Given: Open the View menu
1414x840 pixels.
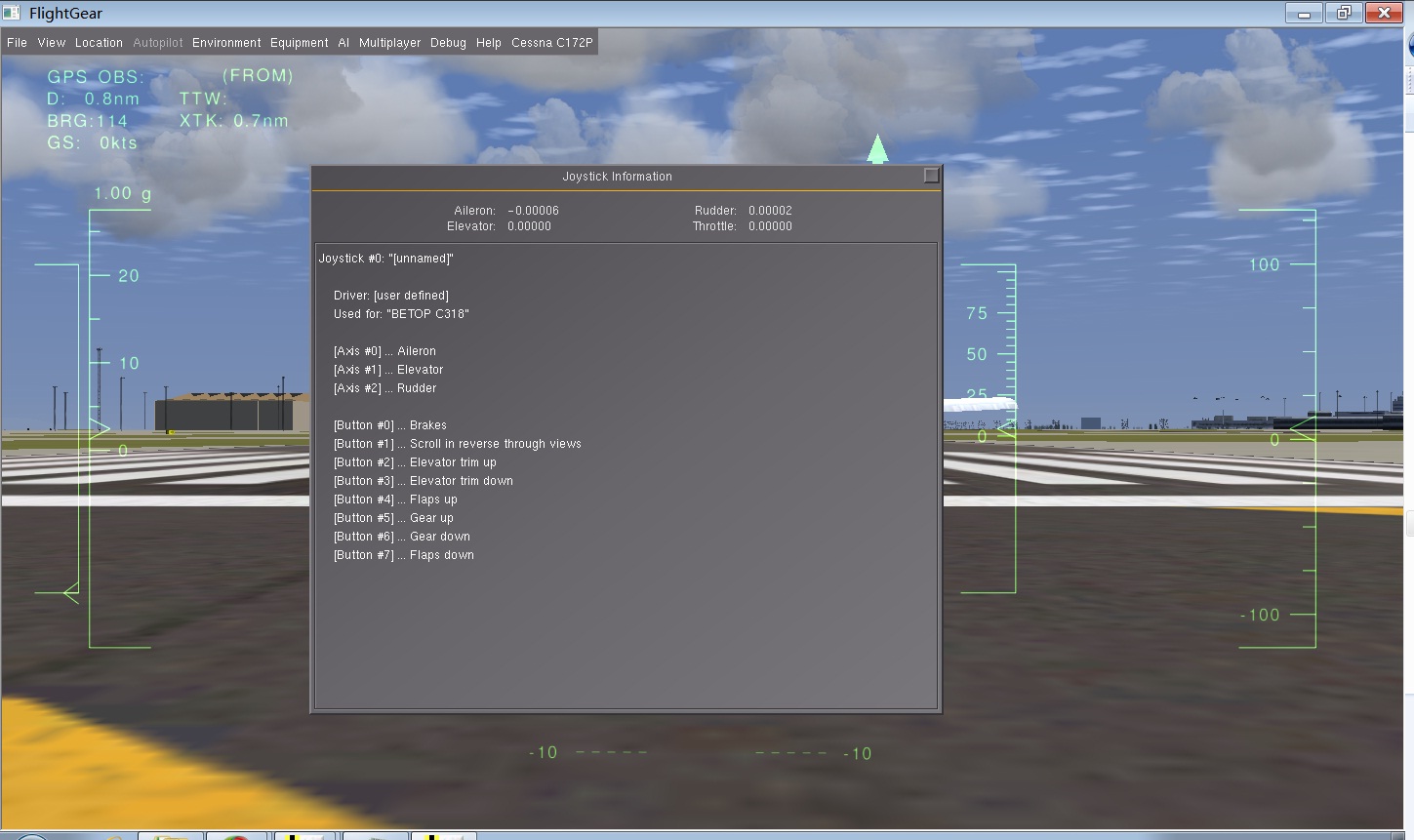Looking at the screenshot, I should pyautogui.click(x=52, y=43).
